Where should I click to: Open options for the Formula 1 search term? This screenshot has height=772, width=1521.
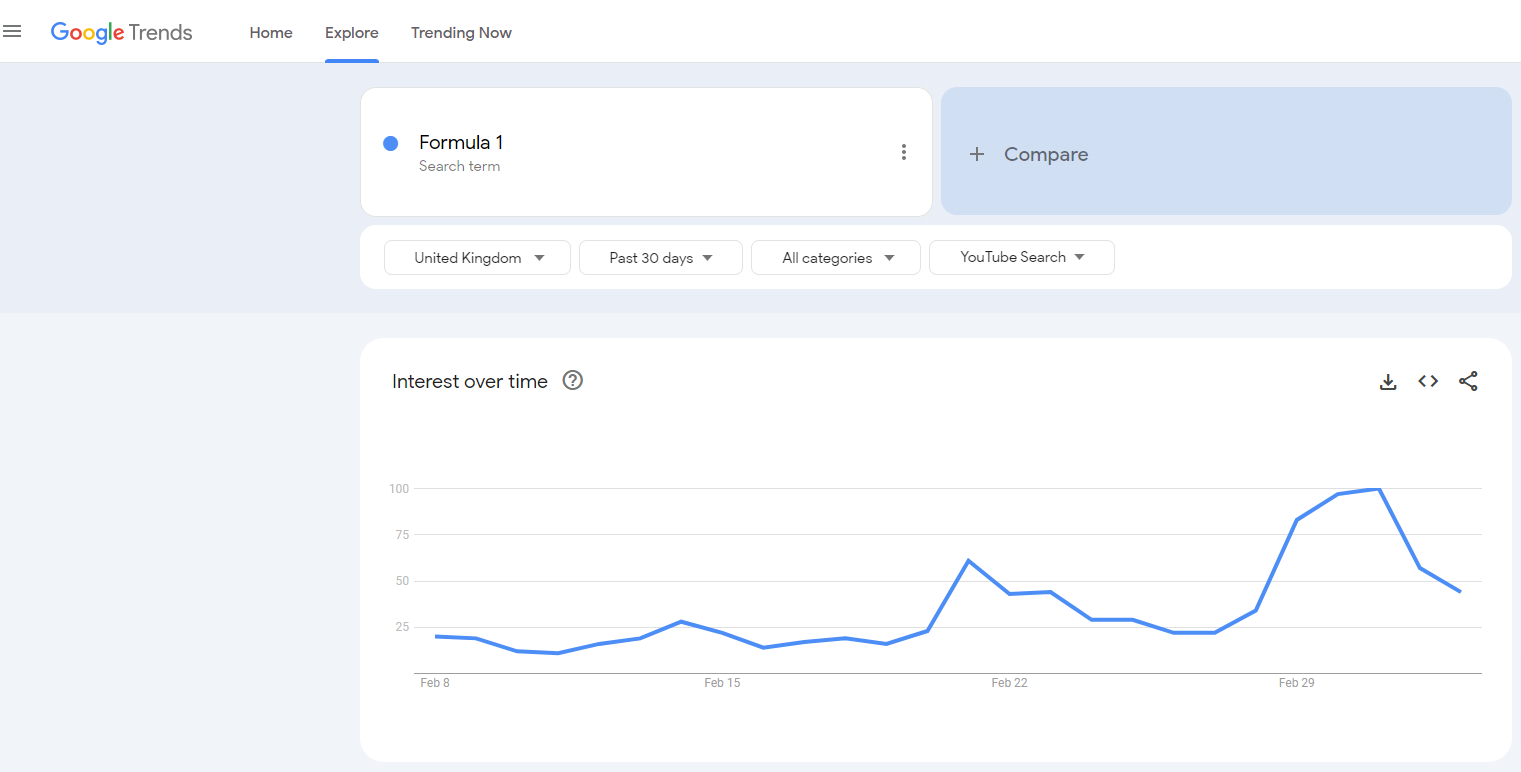(904, 151)
